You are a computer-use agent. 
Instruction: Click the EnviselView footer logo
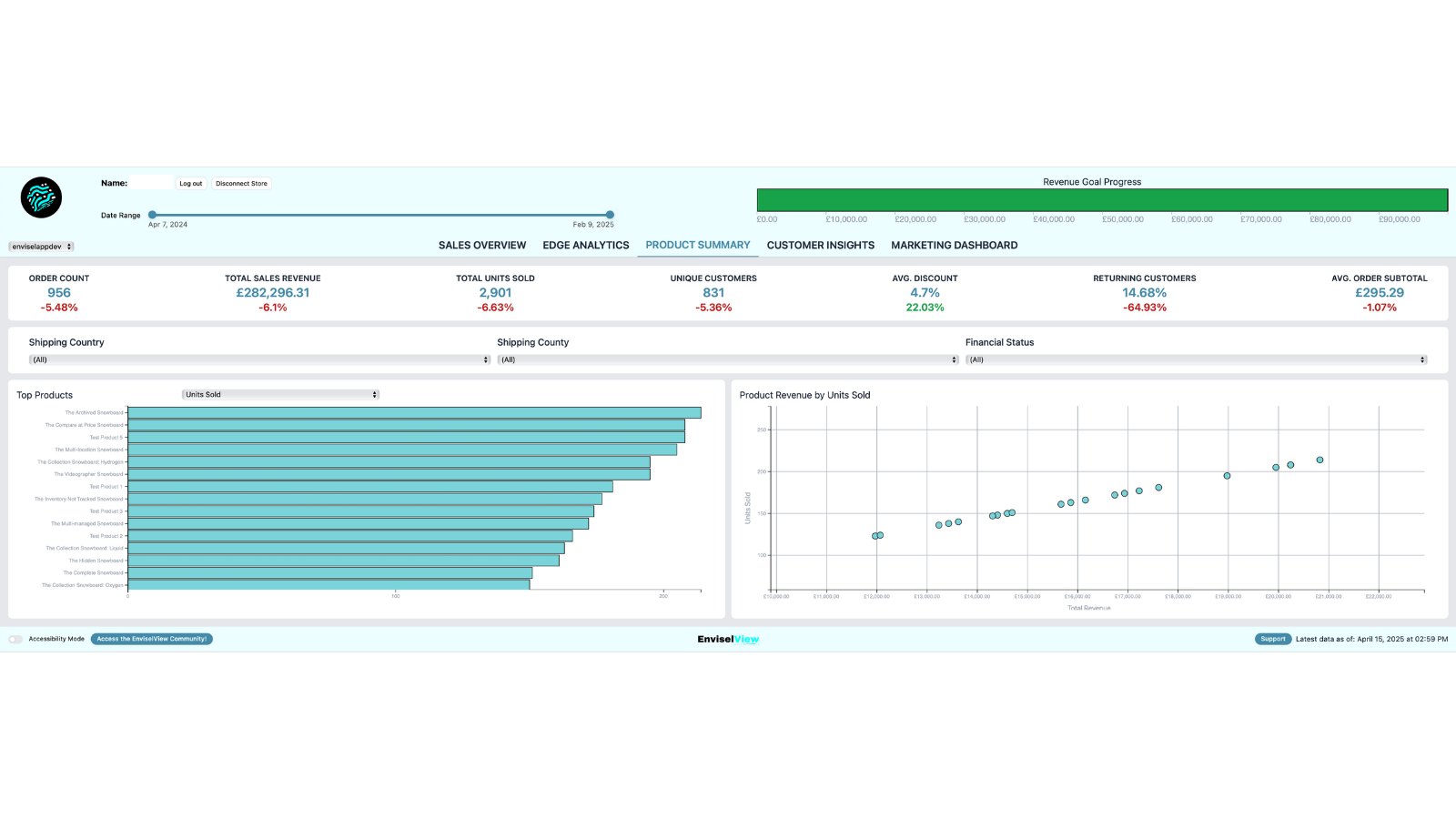pos(728,639)
